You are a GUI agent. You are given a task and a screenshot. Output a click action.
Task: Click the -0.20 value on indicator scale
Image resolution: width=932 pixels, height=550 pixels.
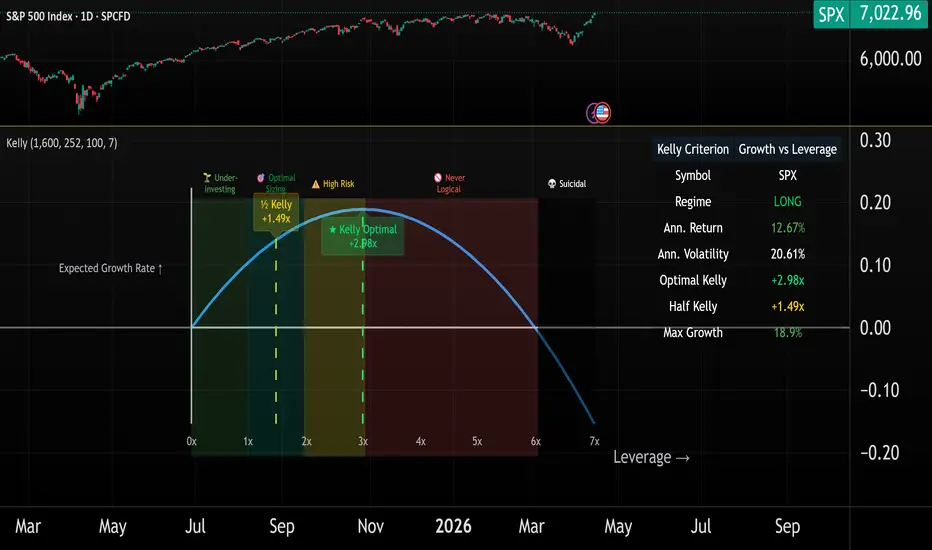point(880,452)
